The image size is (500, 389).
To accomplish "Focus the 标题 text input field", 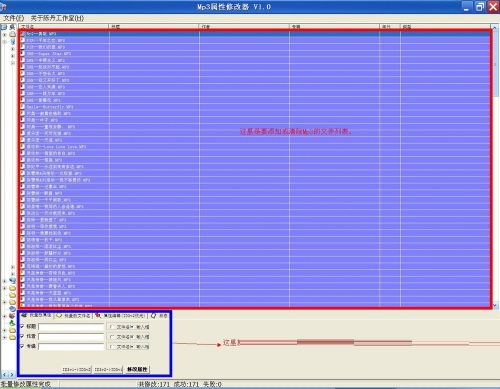I will pyautogui.click(x=71, y=327).
